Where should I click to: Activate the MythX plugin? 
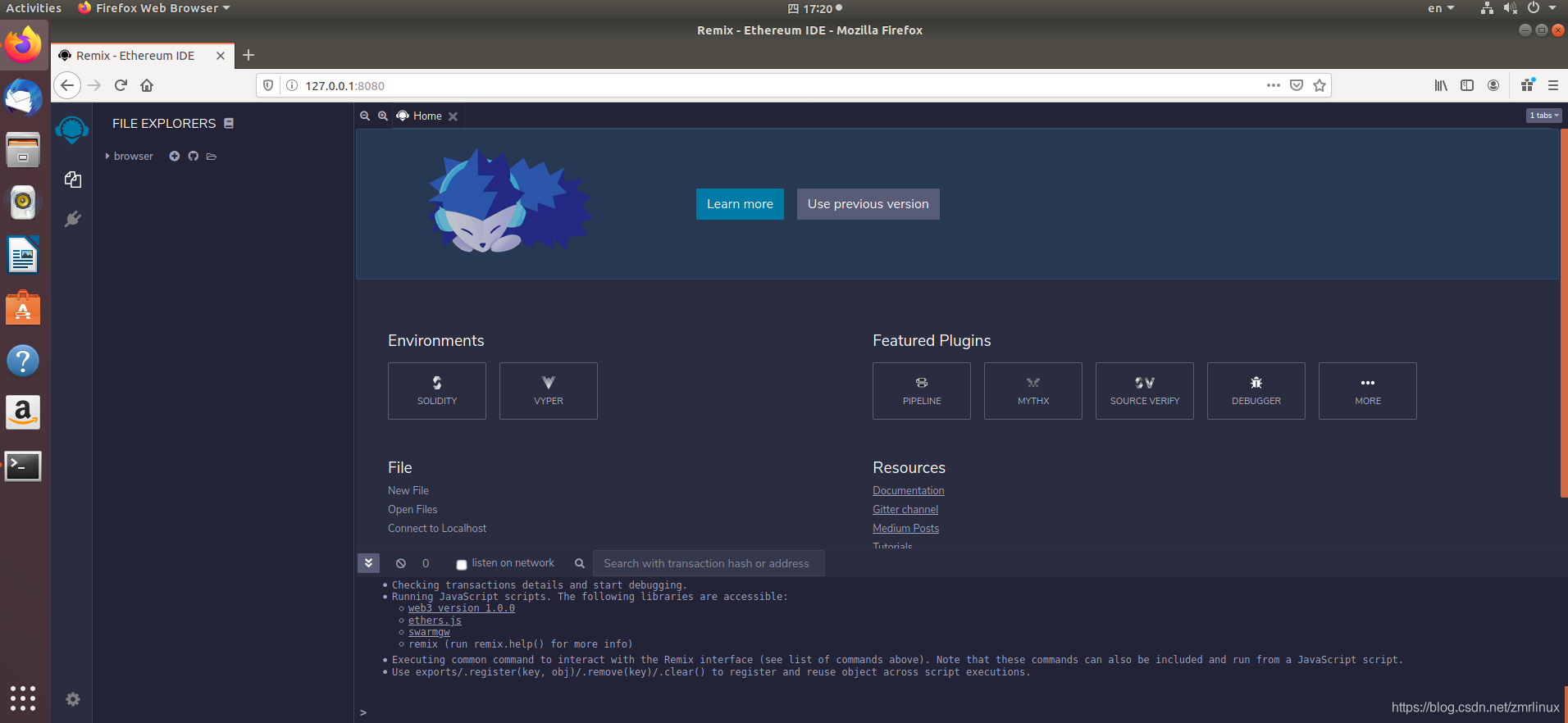point(1033,391)
